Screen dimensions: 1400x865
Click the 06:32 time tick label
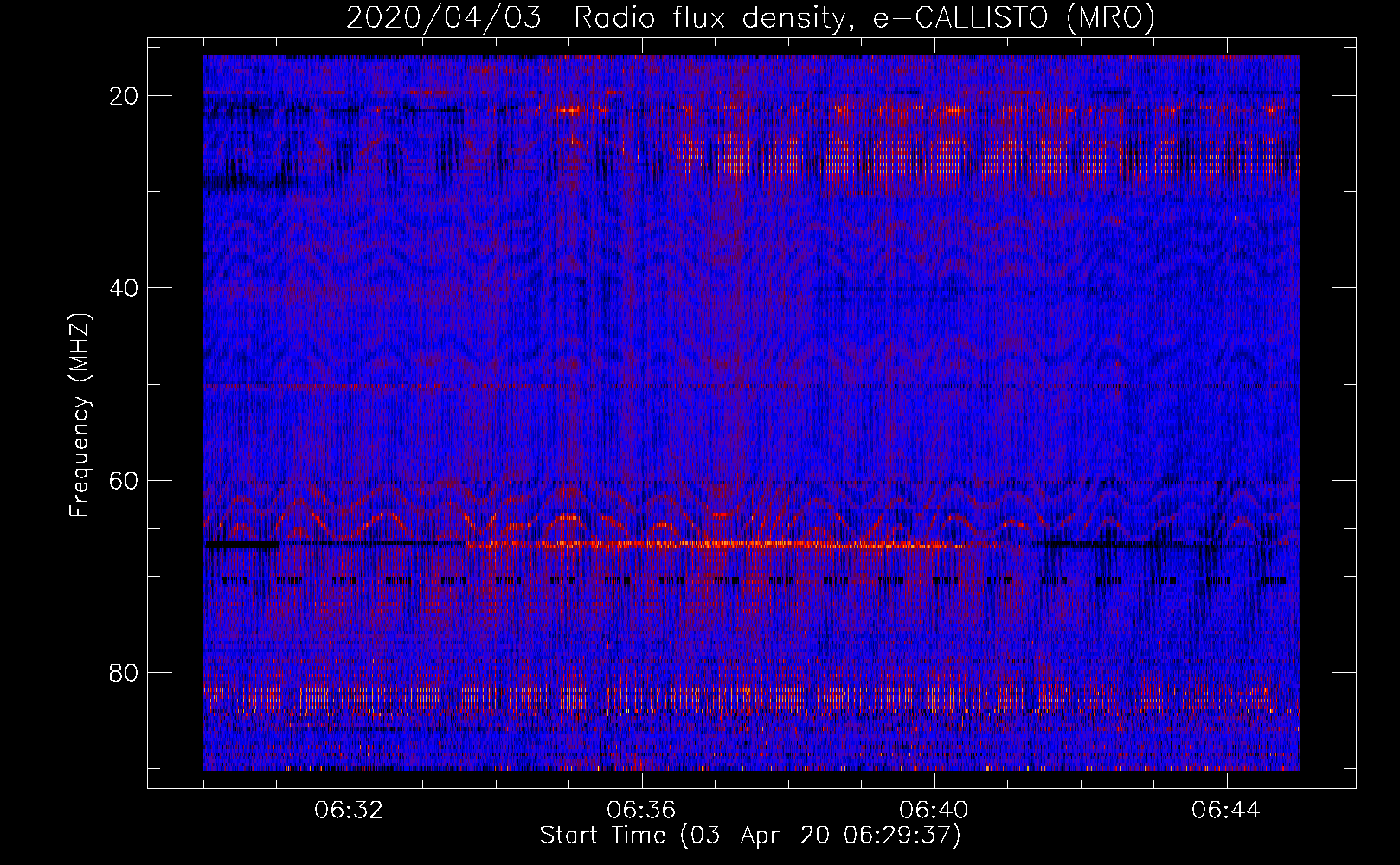pyautogui.click(x=350, y=811)
